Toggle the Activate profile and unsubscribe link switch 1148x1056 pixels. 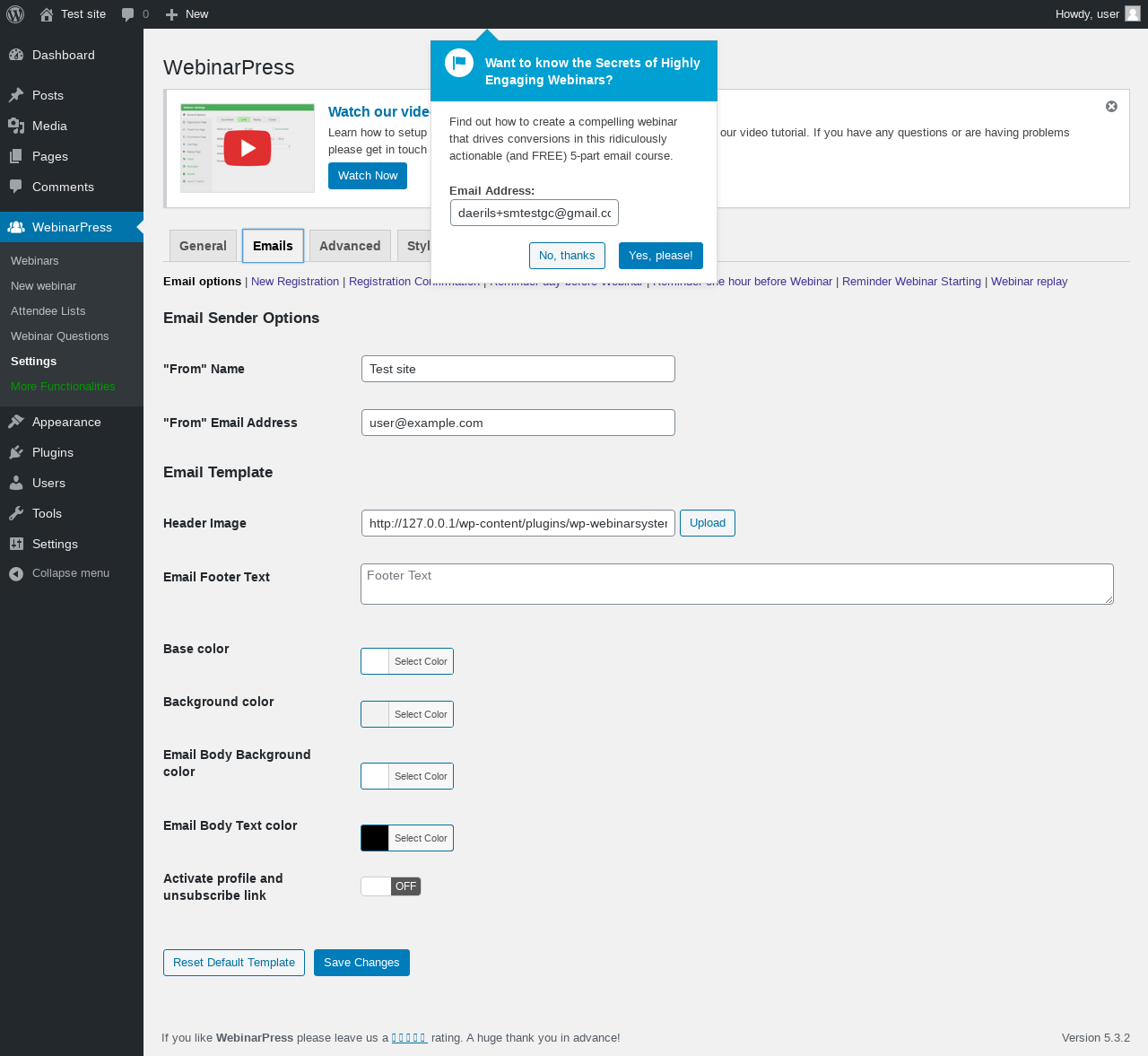click(391, 886)
